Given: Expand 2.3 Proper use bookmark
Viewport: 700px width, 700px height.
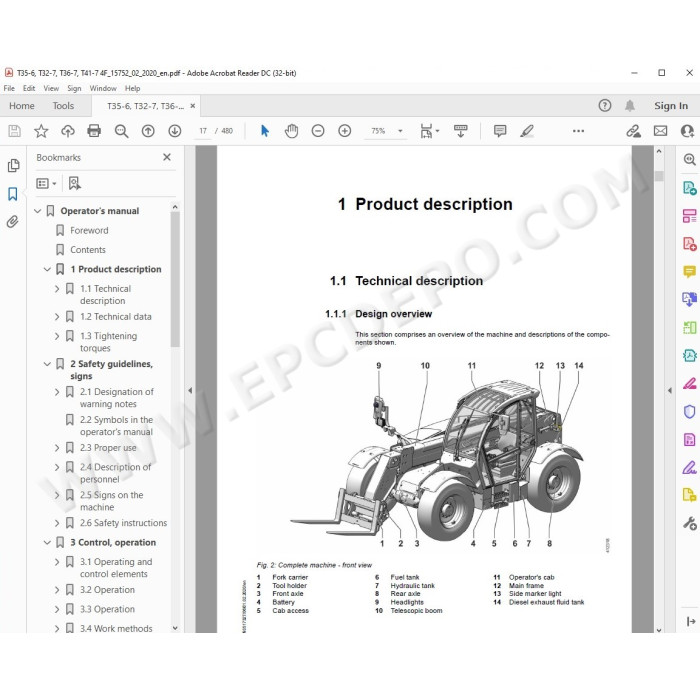Looking at the screenshot, I should click(x=57, y=448).
